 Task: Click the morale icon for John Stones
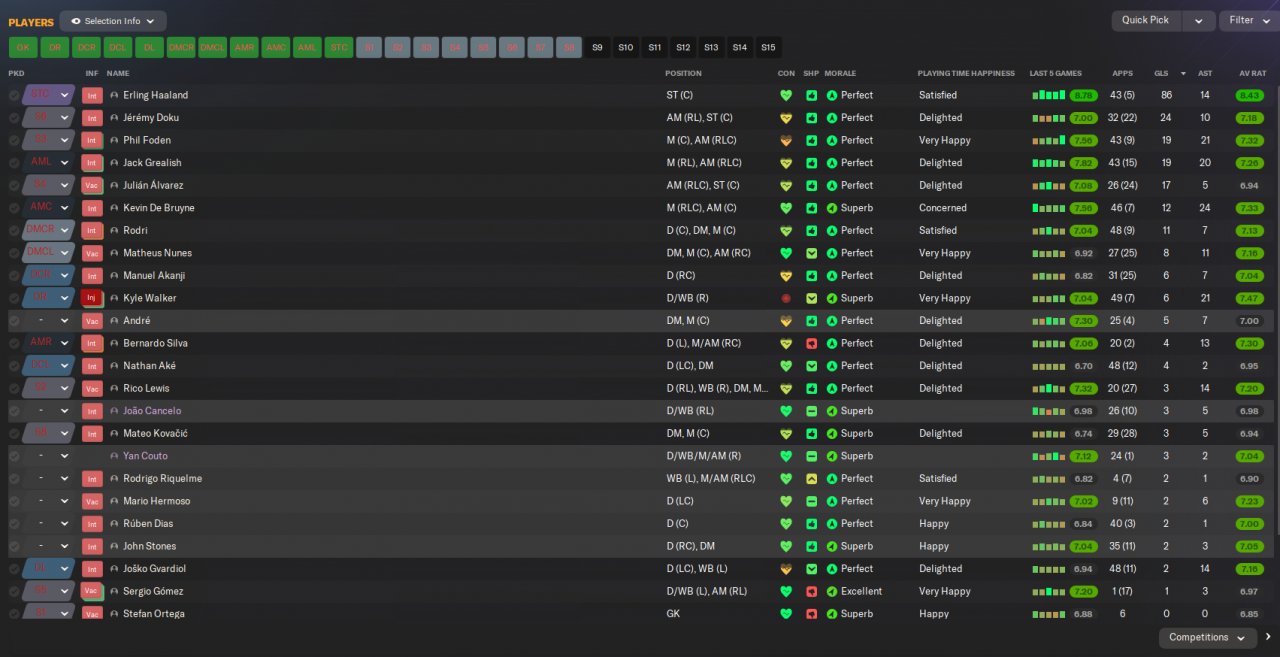pyautogui.click(x=832, y=546)
